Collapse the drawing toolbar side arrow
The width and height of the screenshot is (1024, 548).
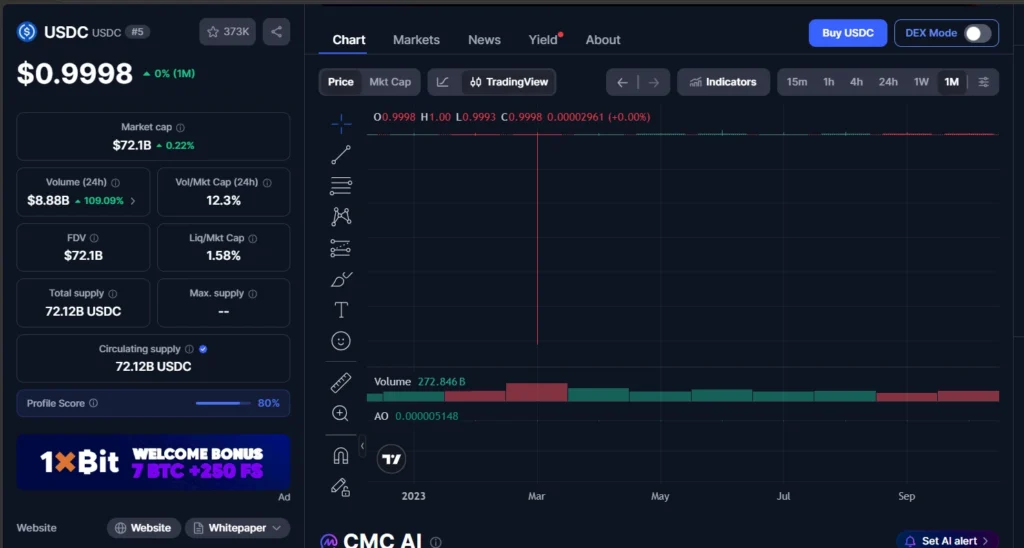pos(362,446)
